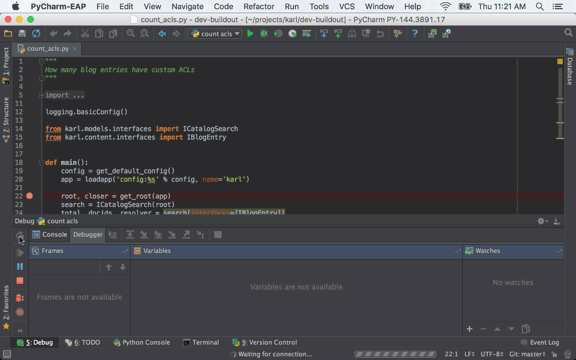Expand more debug sidebar actions chevron
The width and height of the screenshot is (576, 360).
(x=20, y=331)
